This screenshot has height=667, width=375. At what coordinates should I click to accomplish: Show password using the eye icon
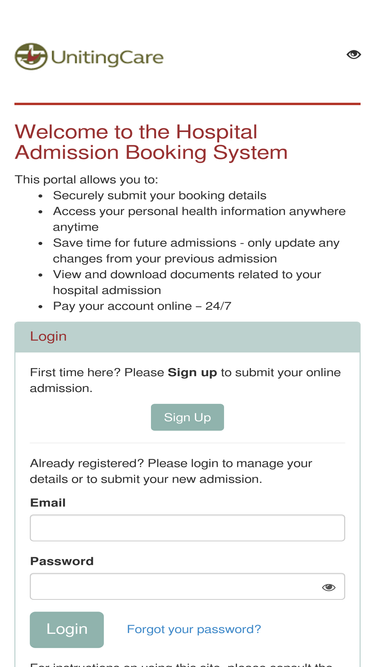point(328,587)
